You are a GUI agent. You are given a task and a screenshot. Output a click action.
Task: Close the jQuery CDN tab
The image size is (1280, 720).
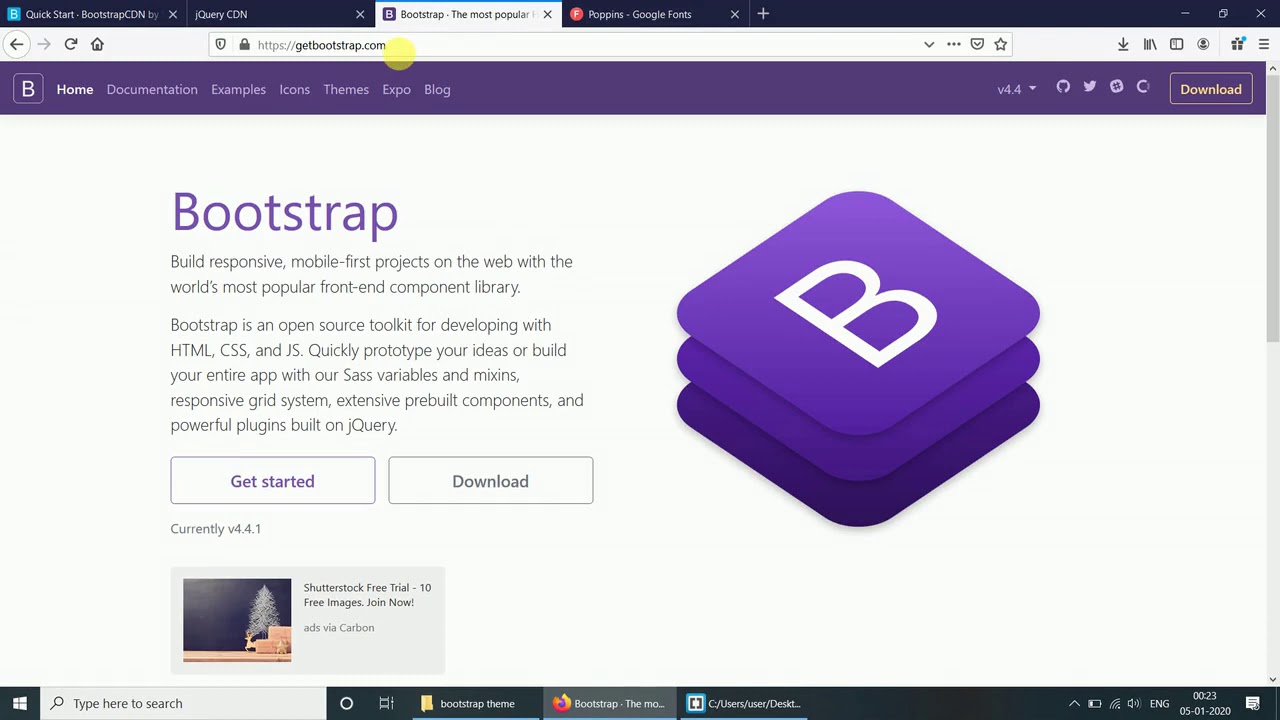360,14
